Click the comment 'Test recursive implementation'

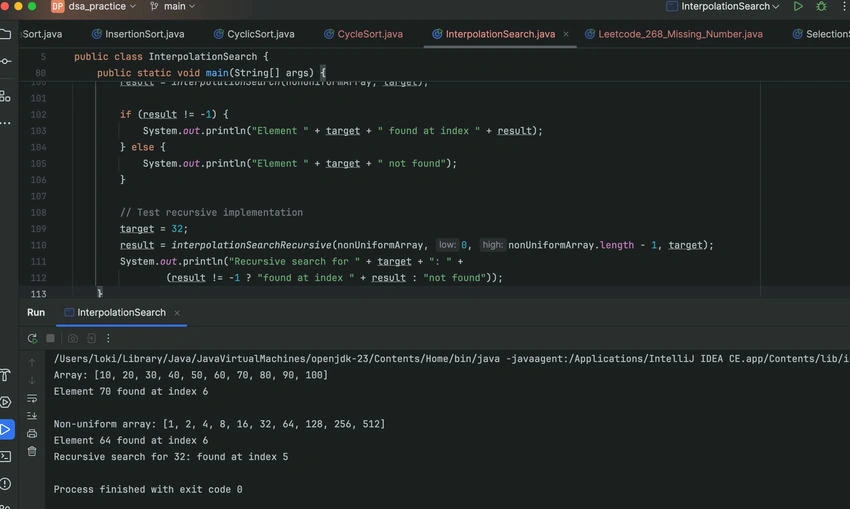pyautogui.click(x=211, y=212)
